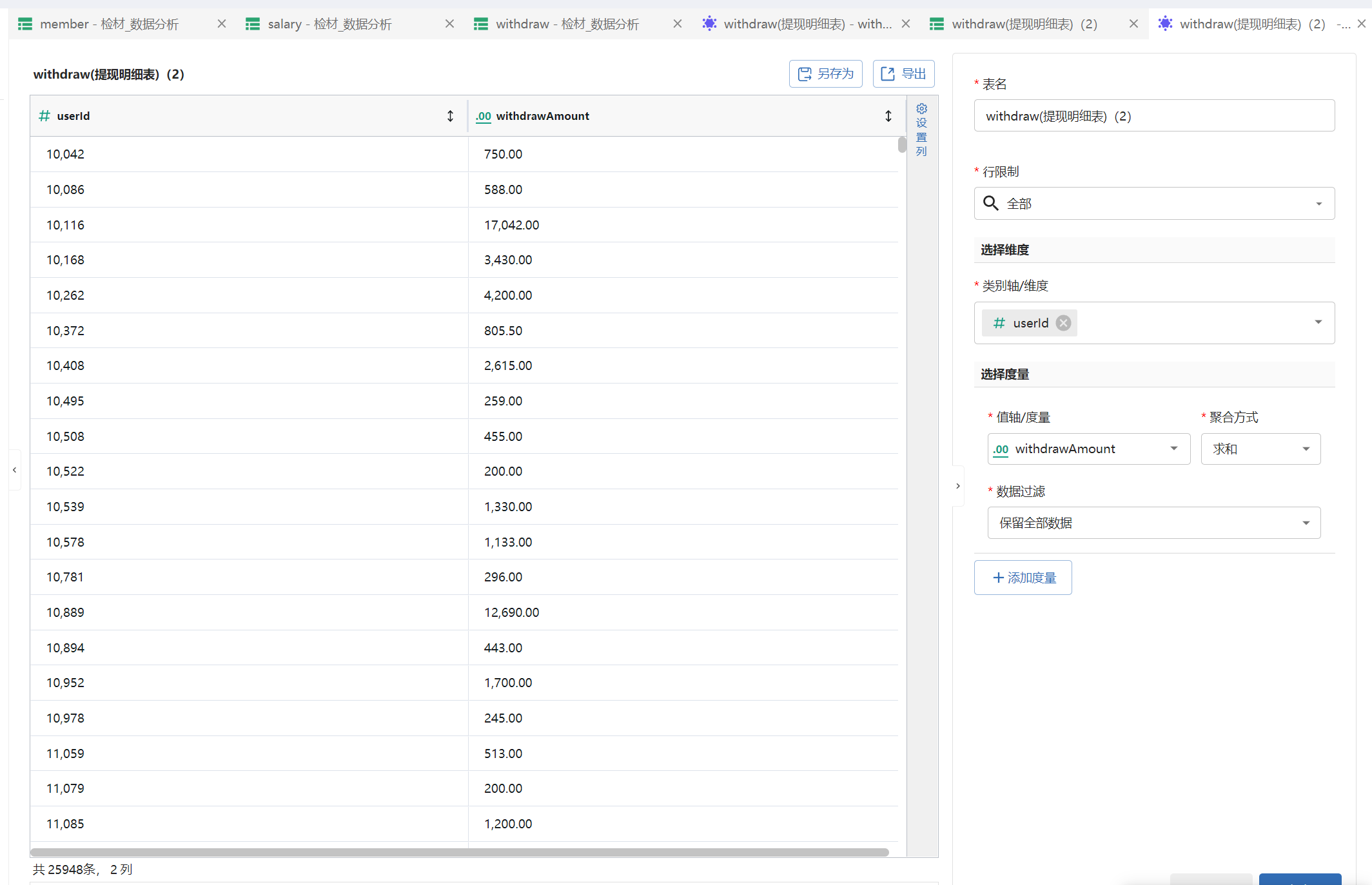Remove the userId tag with its x icon
Viewport: 1372px width, 885px height.
pyautogui.click(x=1064, y=323)
